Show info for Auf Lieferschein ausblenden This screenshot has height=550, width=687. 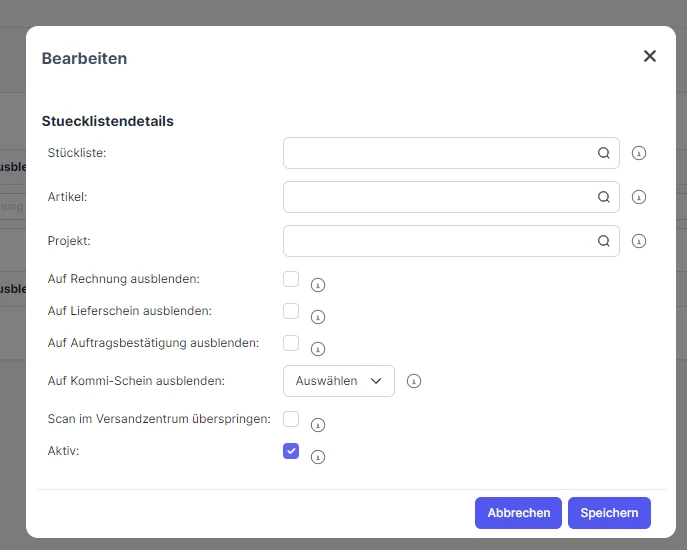pos(318,317)
